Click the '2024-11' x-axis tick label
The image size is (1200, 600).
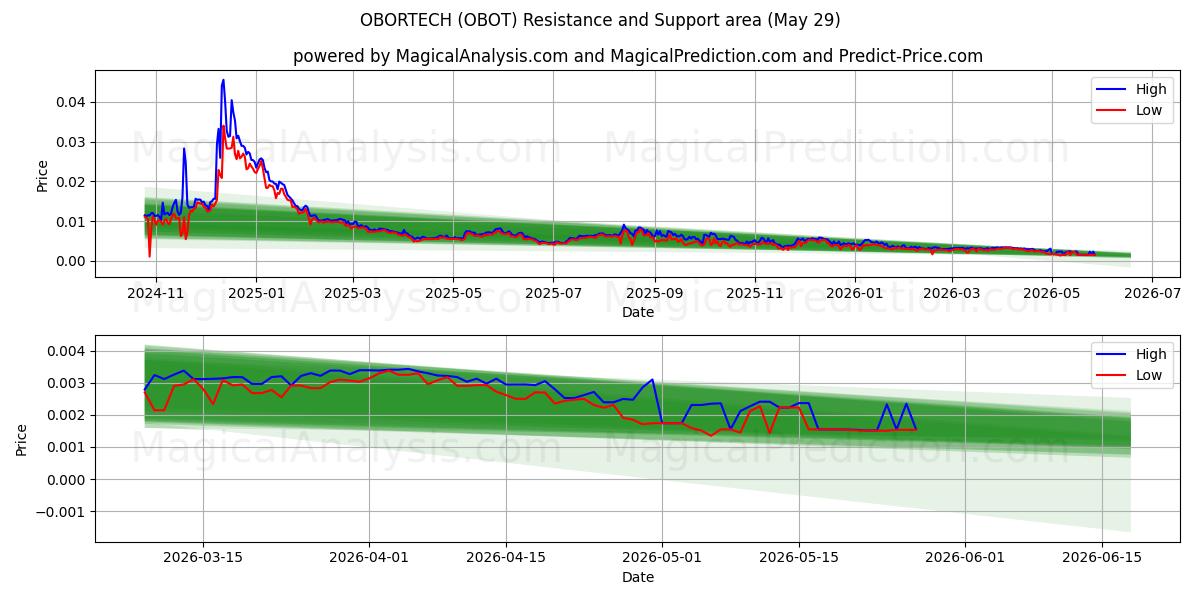(156, 294)
